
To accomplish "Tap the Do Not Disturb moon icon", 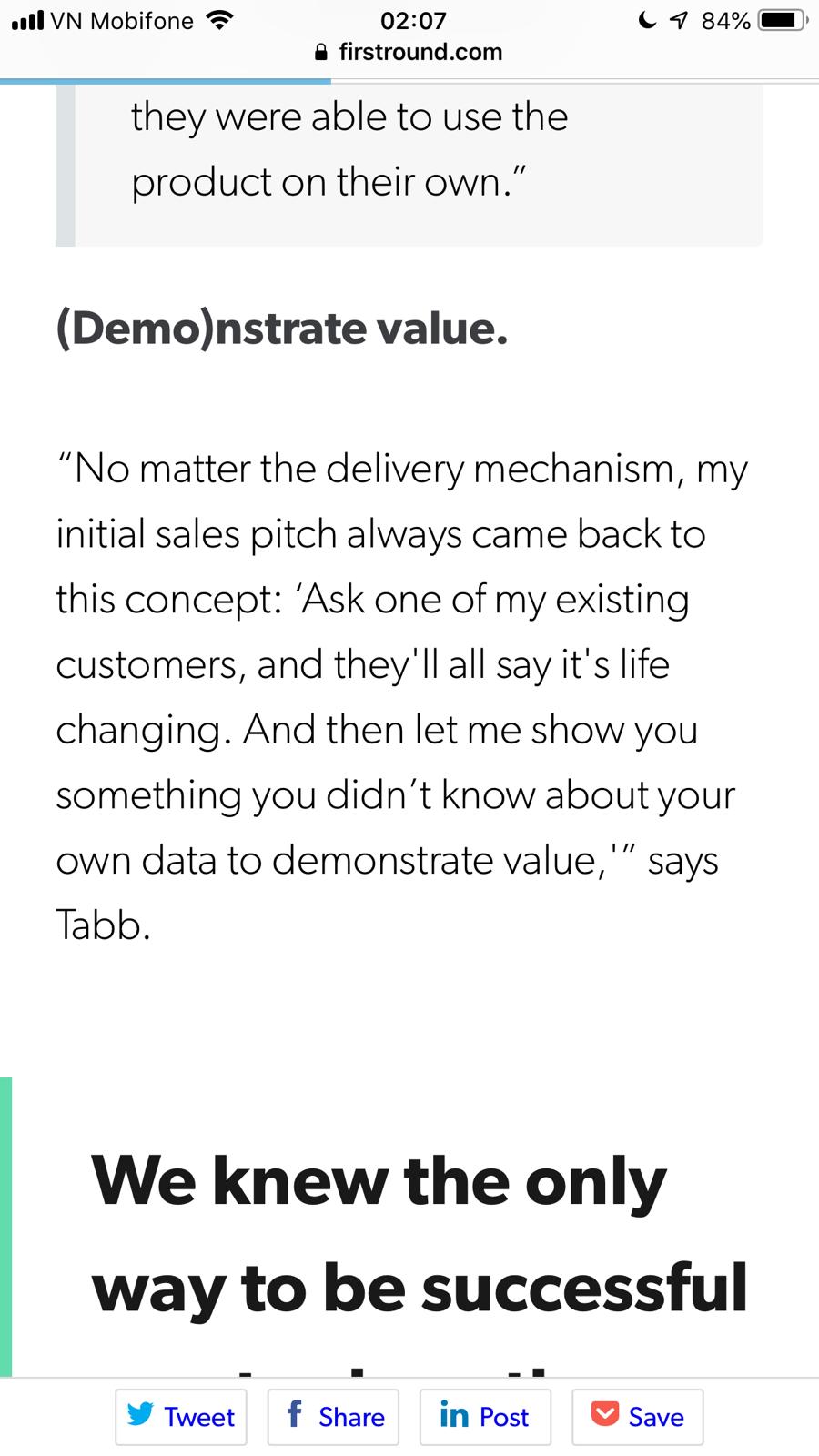I will tap(647, 20).
